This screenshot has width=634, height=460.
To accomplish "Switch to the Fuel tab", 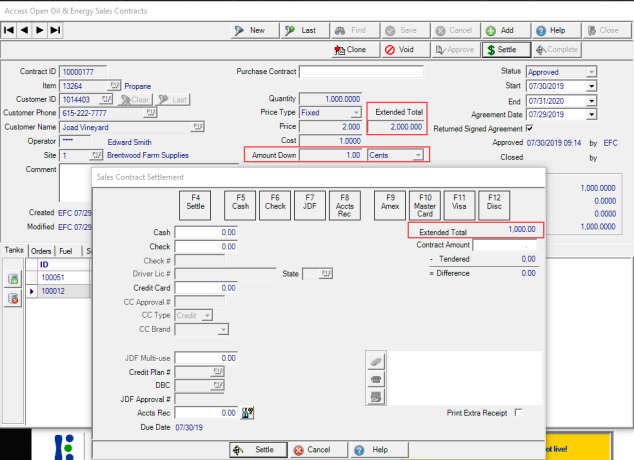I will (x=67, y=250).
